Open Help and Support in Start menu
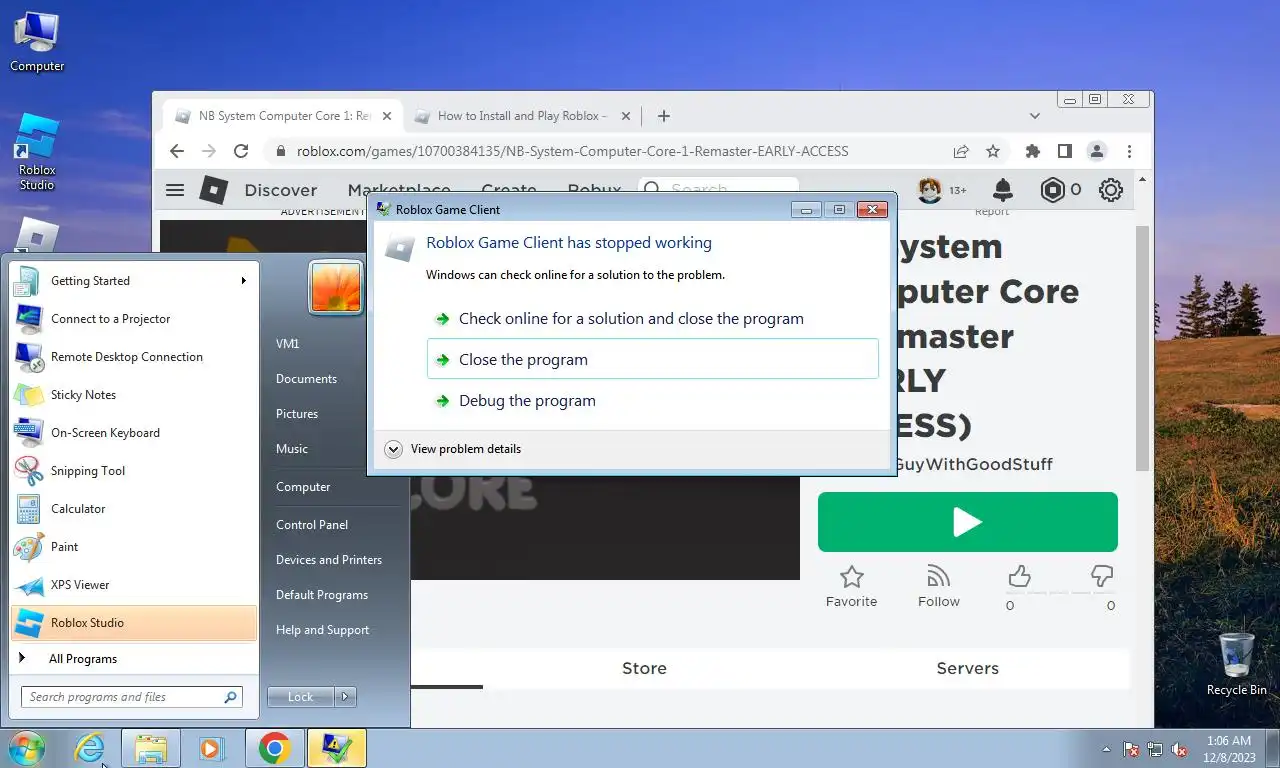The width and height of the screenshot is (1280, 768). coord(322,630)
